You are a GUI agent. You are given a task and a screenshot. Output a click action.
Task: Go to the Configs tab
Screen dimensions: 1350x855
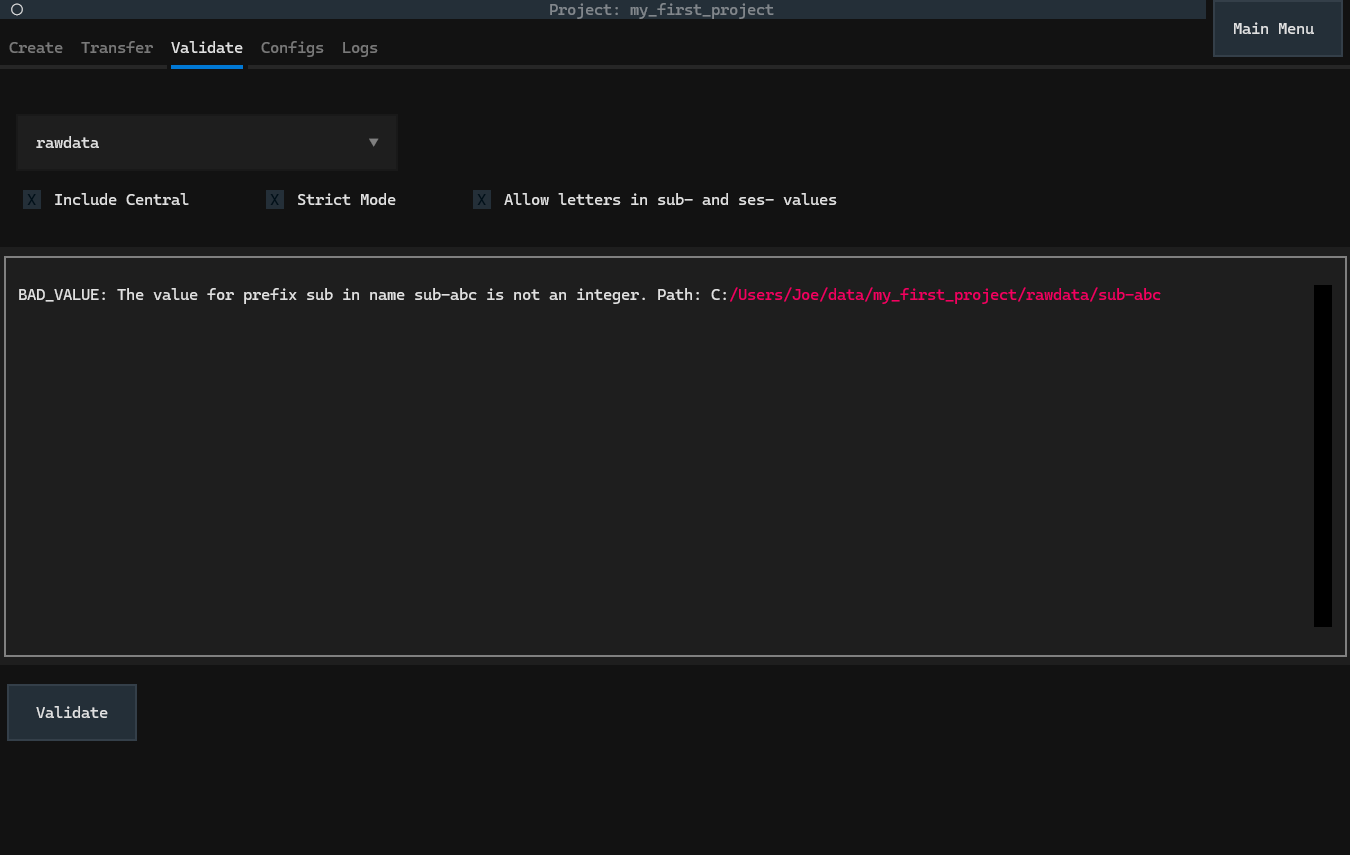click(292, 48)
